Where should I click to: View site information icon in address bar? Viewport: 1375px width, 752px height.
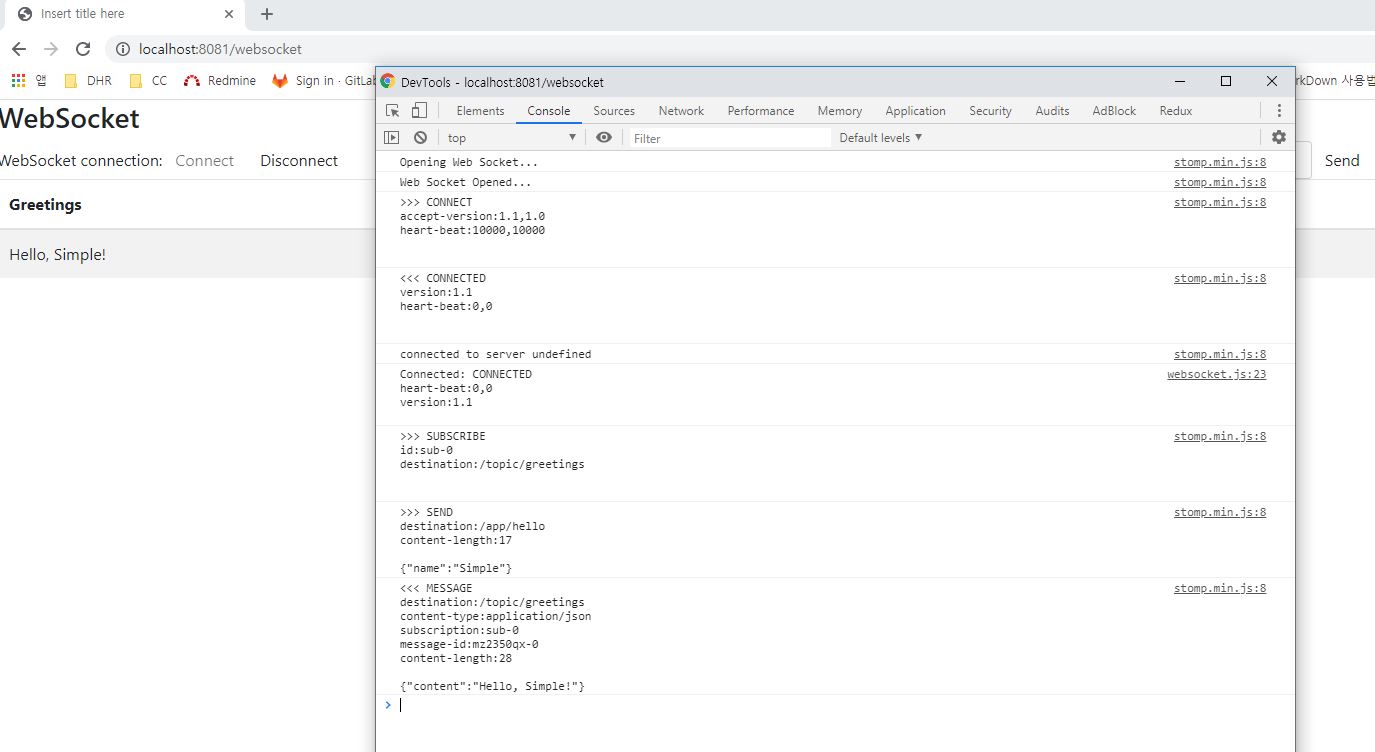[x=123, y=49]
